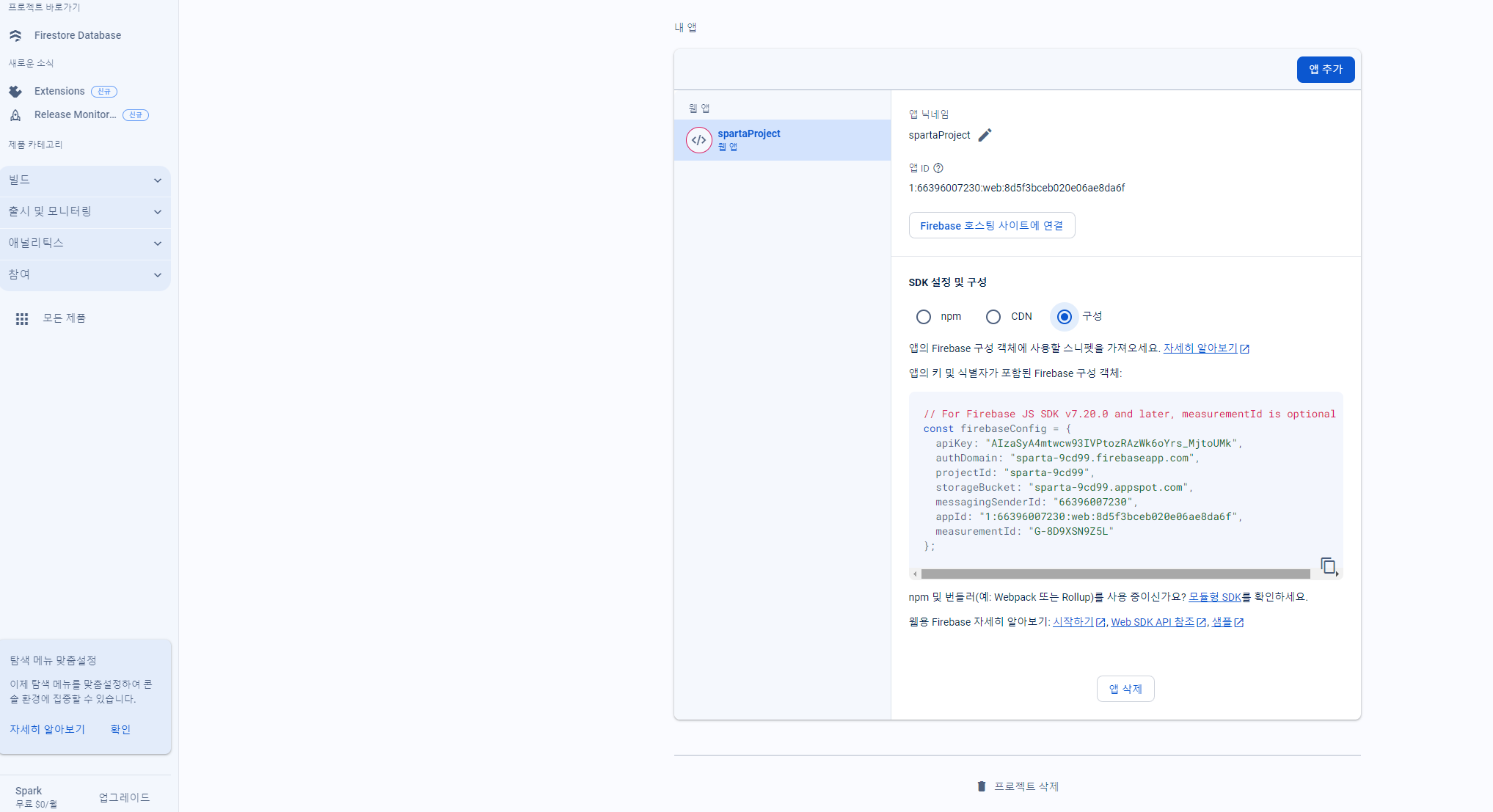Select the CDN radio button
This screenshot has width=1493, height=812.
(993, 317)
